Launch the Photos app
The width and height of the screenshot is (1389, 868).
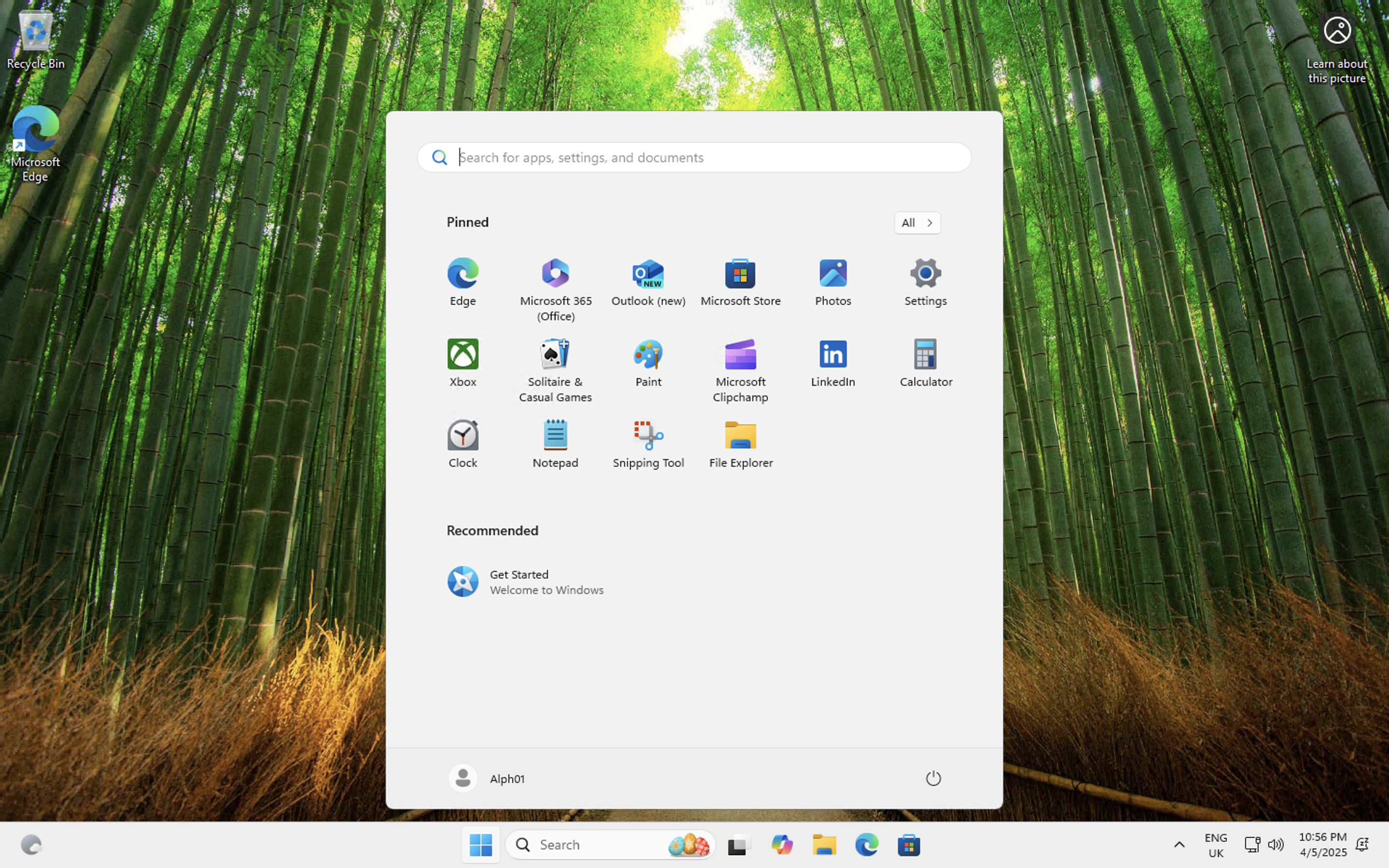(833, 283)
